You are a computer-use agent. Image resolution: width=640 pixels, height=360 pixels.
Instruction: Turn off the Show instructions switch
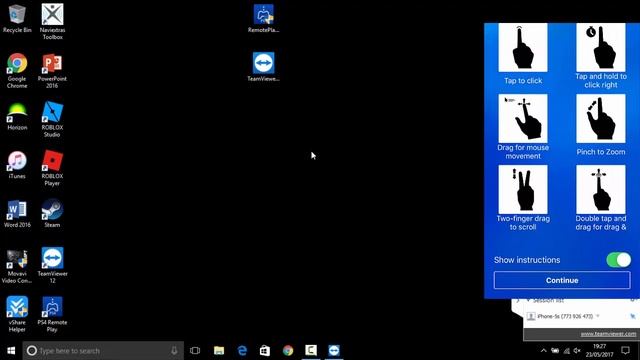(x=618, y=260)
